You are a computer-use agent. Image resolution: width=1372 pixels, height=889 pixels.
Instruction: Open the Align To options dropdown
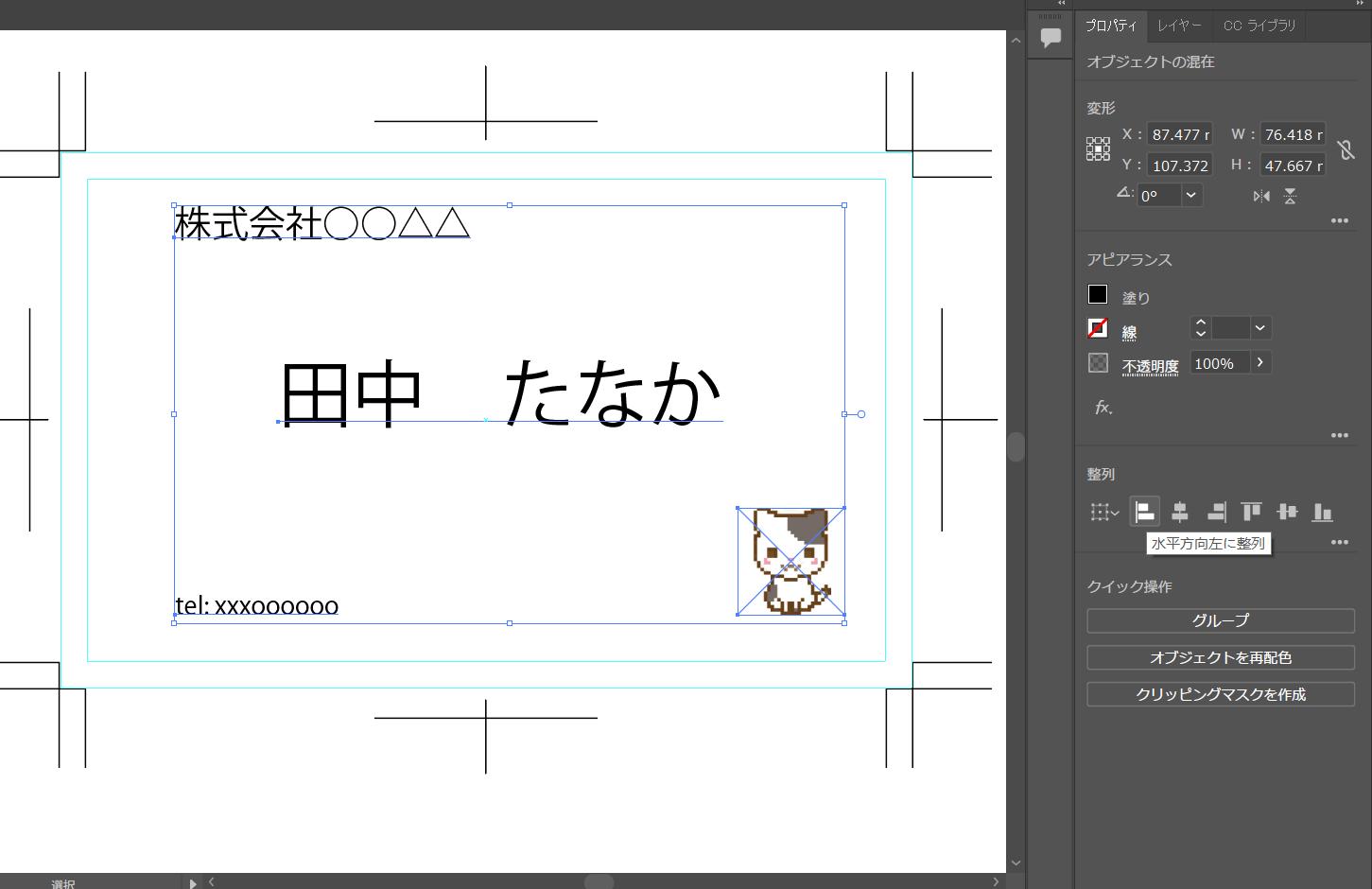(1103, 512)
